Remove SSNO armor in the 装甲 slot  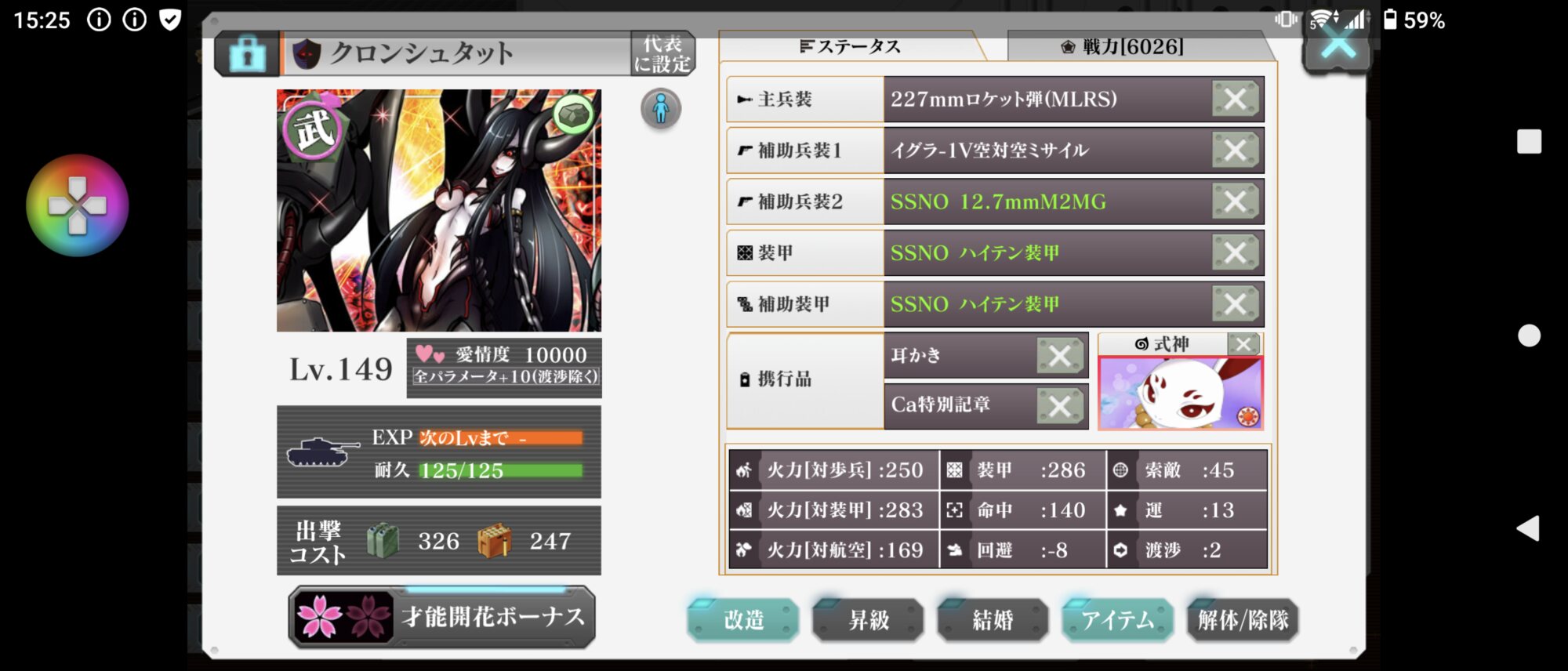click(x=1235, y=252)
